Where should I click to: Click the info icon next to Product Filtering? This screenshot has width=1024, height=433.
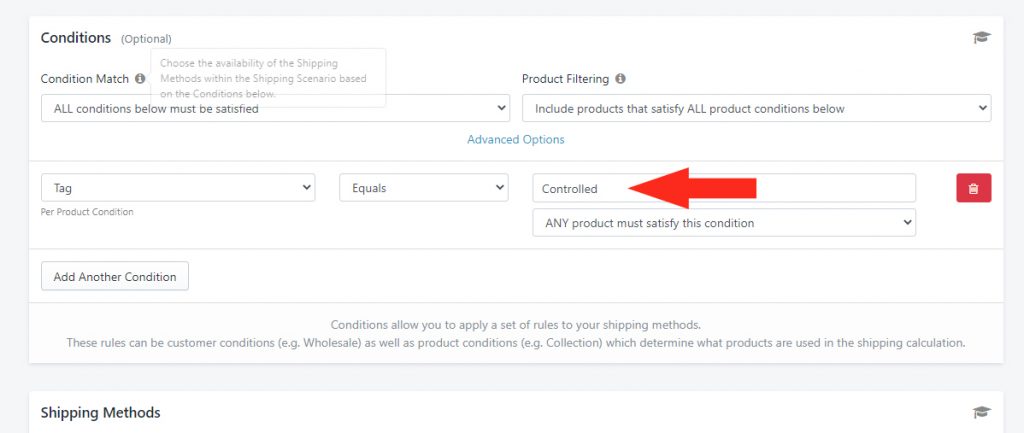point(620,78)
